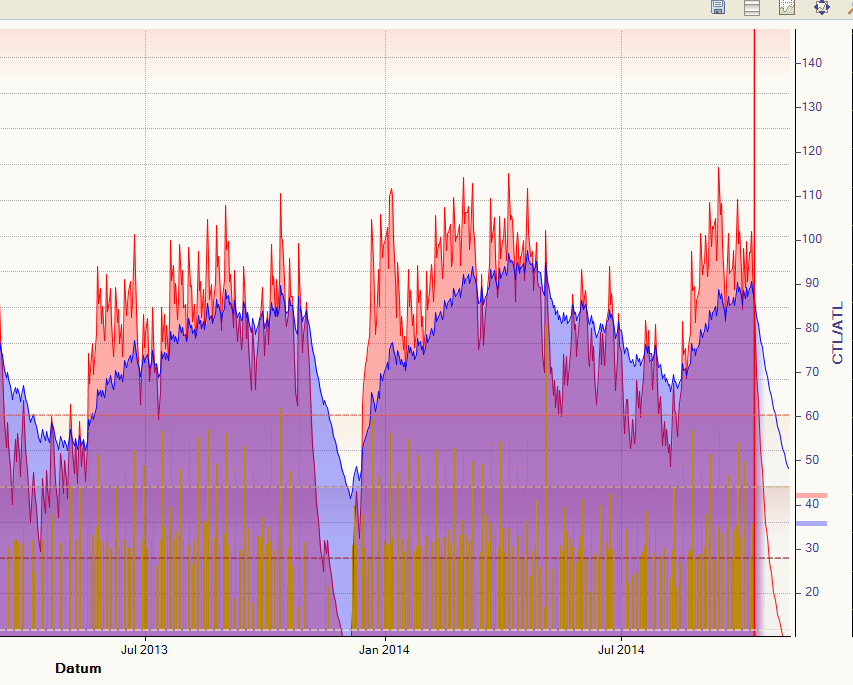
Task: Click the red vertical today marker line
Action: (x=754, y=300)
